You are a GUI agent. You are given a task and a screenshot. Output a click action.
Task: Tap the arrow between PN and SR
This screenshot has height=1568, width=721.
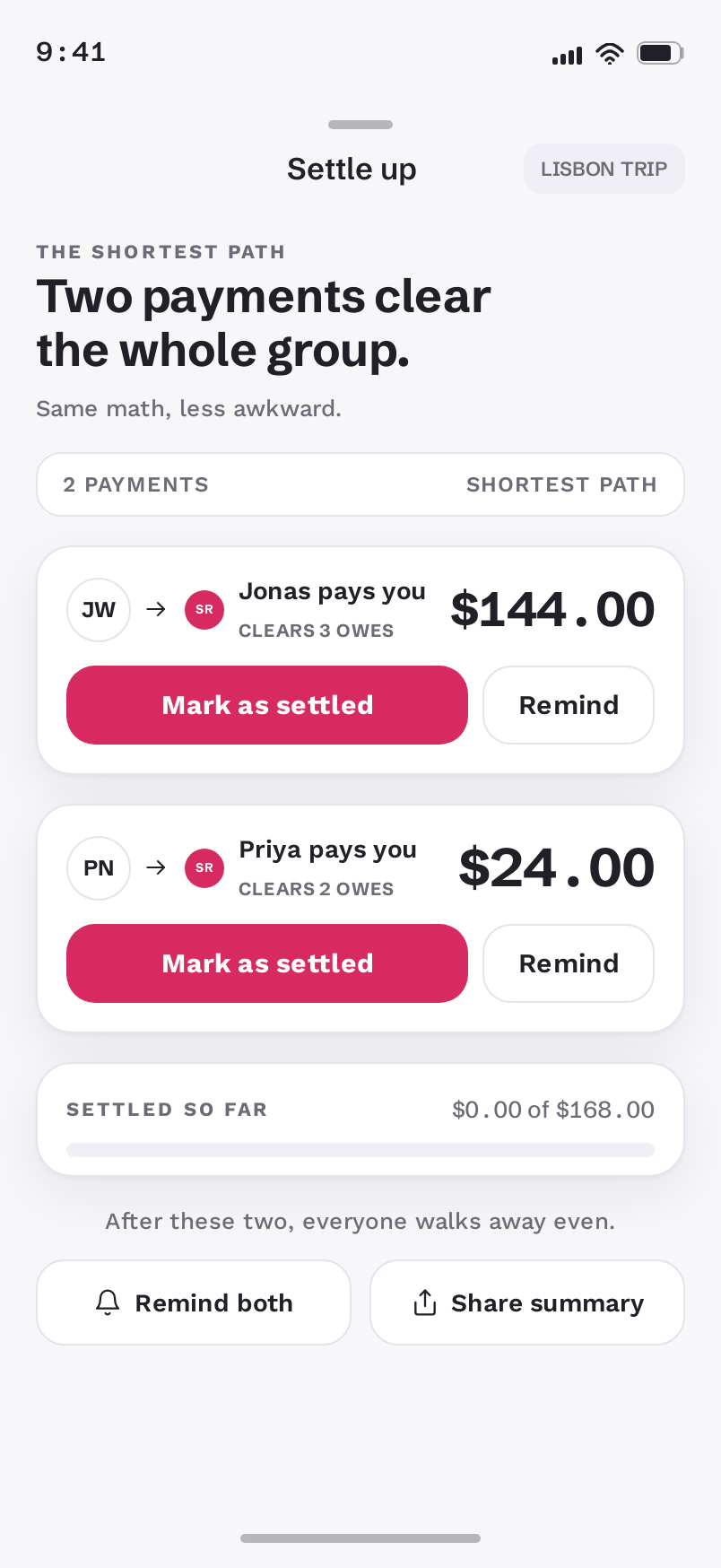coord(156,867)
